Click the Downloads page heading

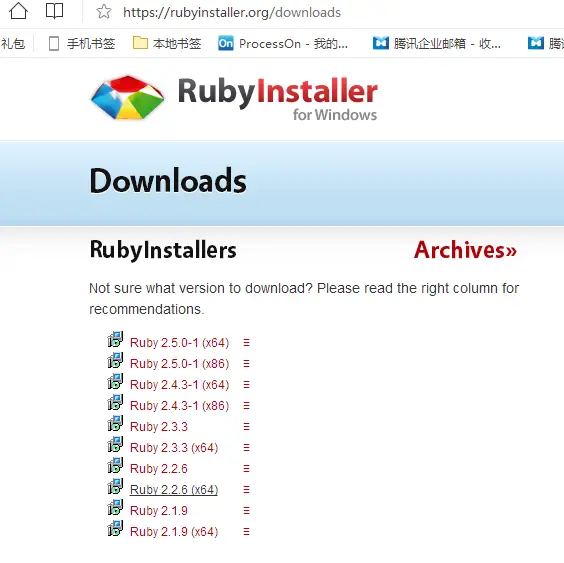point(168,181)
